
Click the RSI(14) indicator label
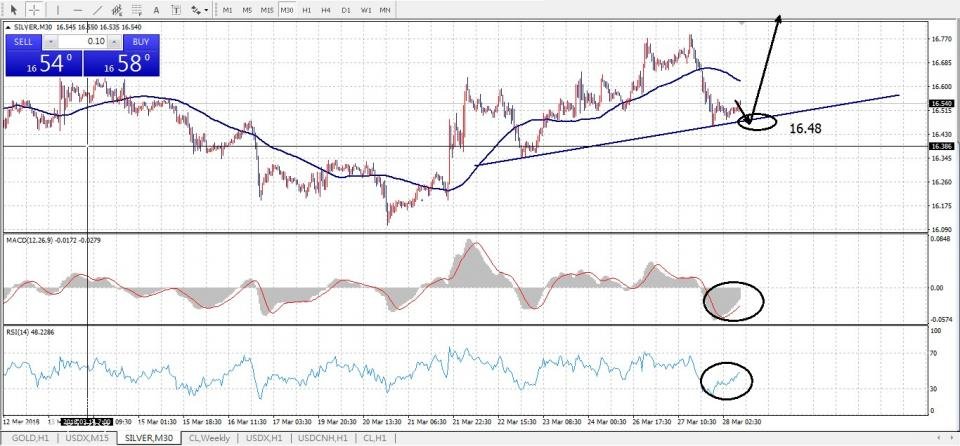pyautogui.click(x=28, y=331)
